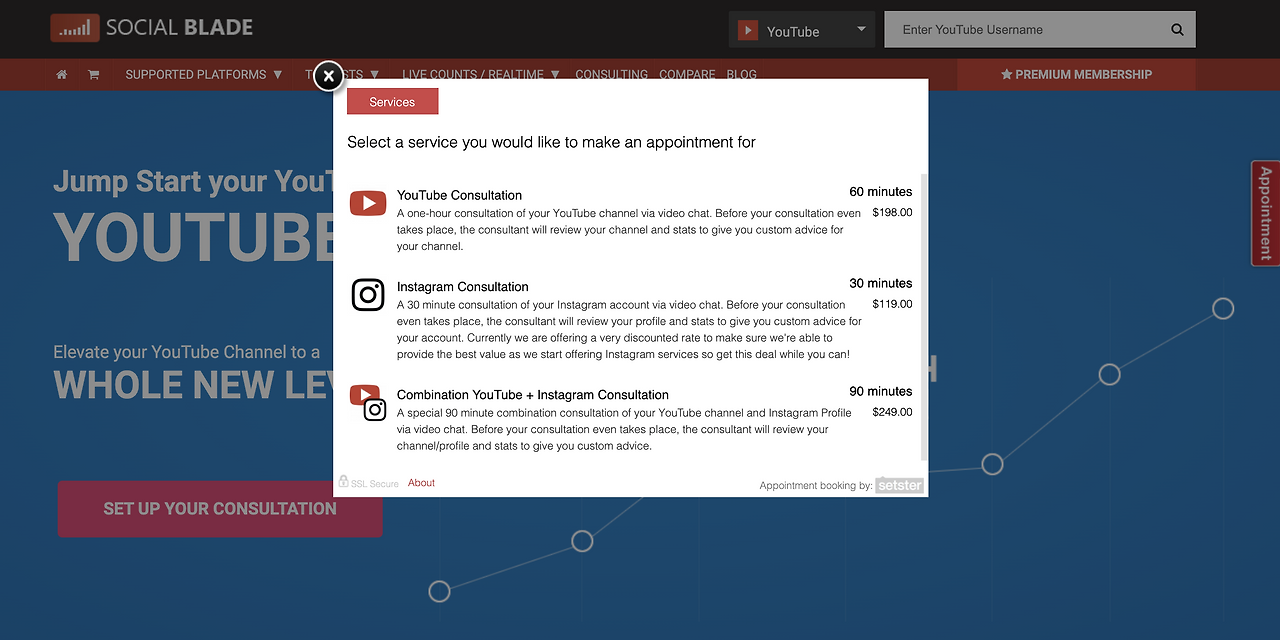1280x640 pixels.
Task: Click the 60 minutes duration
Action: click(x=881, y=192)
